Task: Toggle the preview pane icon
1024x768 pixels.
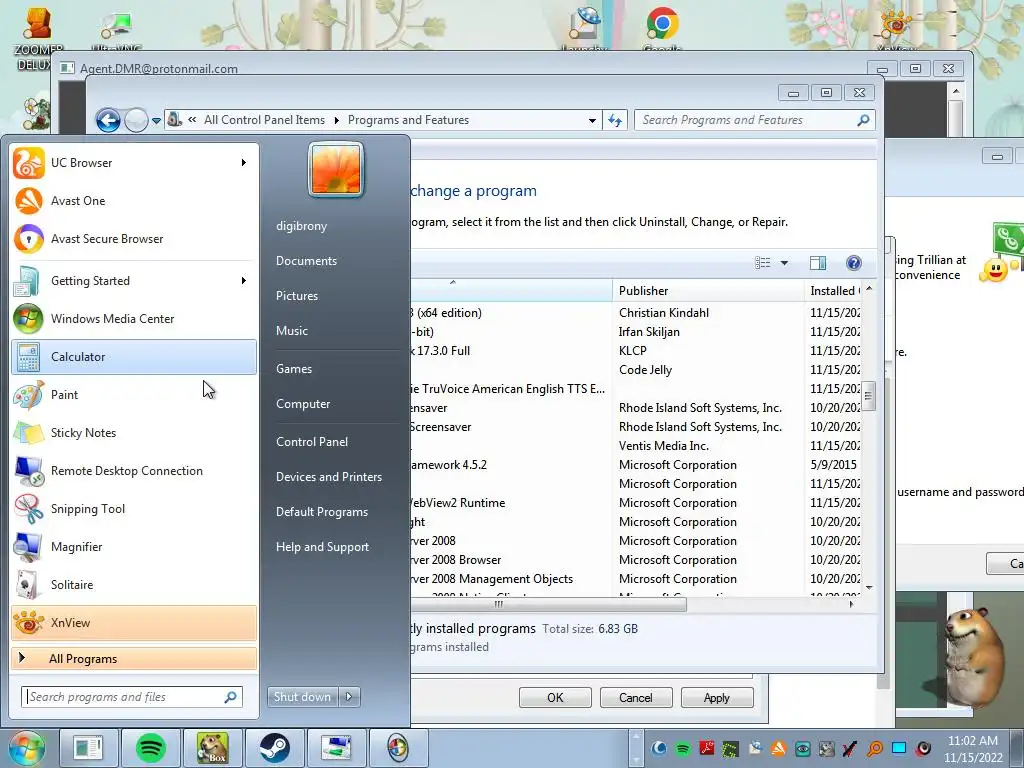Action: (x=818, y=263)
